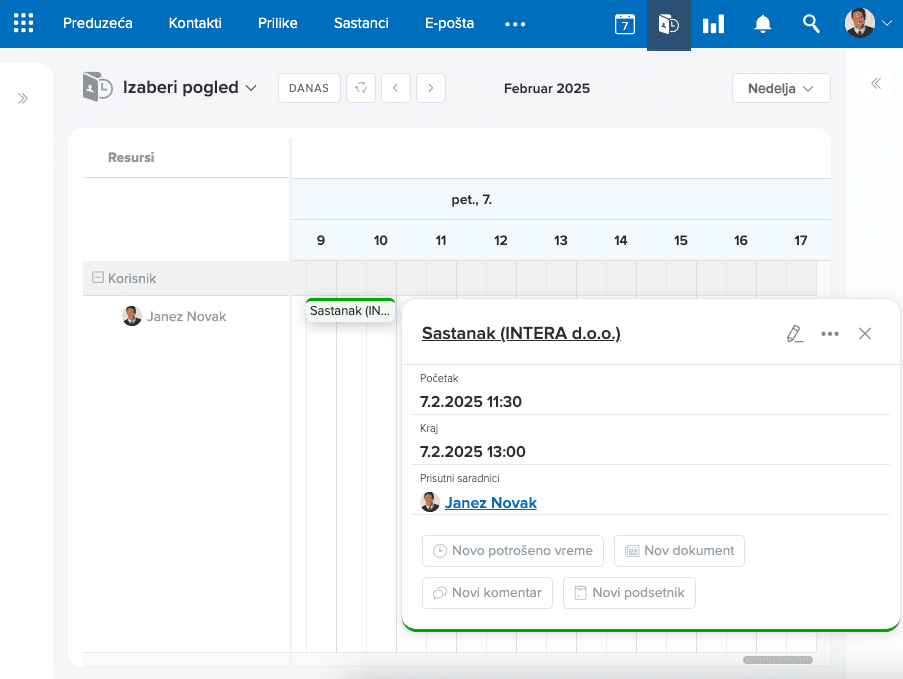Open the resource planner icon in top bar

point(669,24)
